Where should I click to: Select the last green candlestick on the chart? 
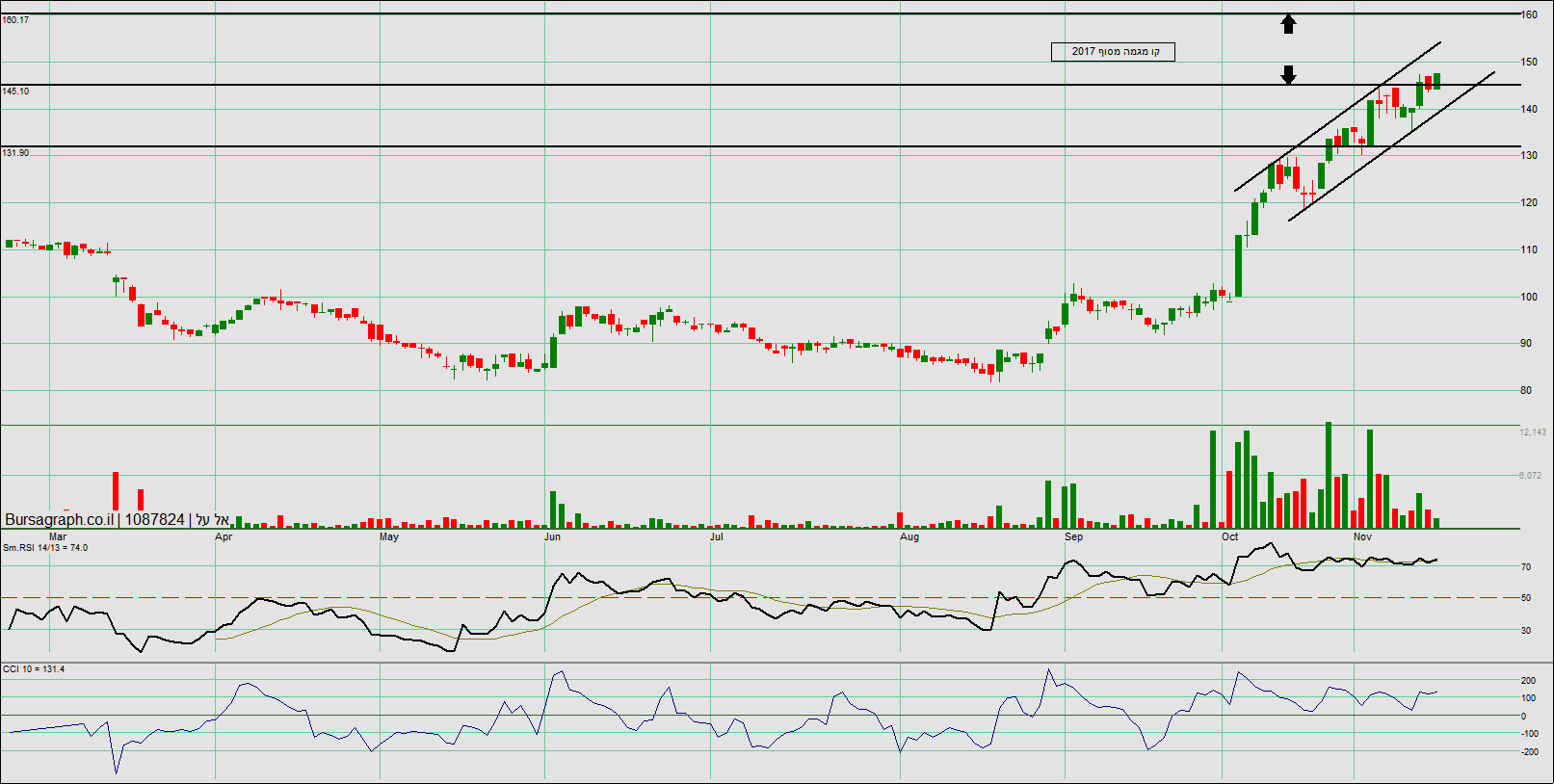[1436, 81]
